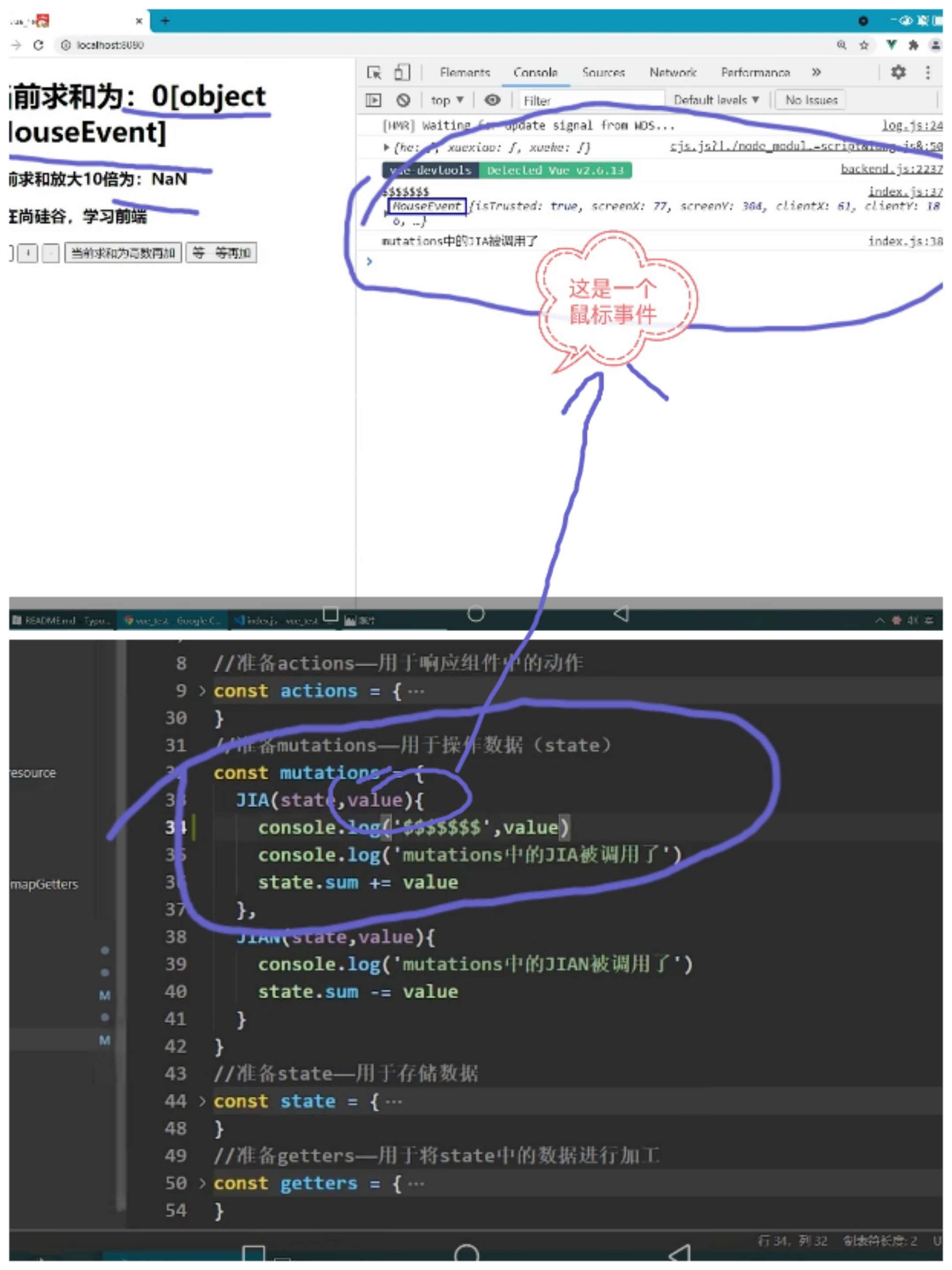The width and height of the screenshot is (952, 1270).
Task: Clear the console with ban icon
Action: [403, 100]
